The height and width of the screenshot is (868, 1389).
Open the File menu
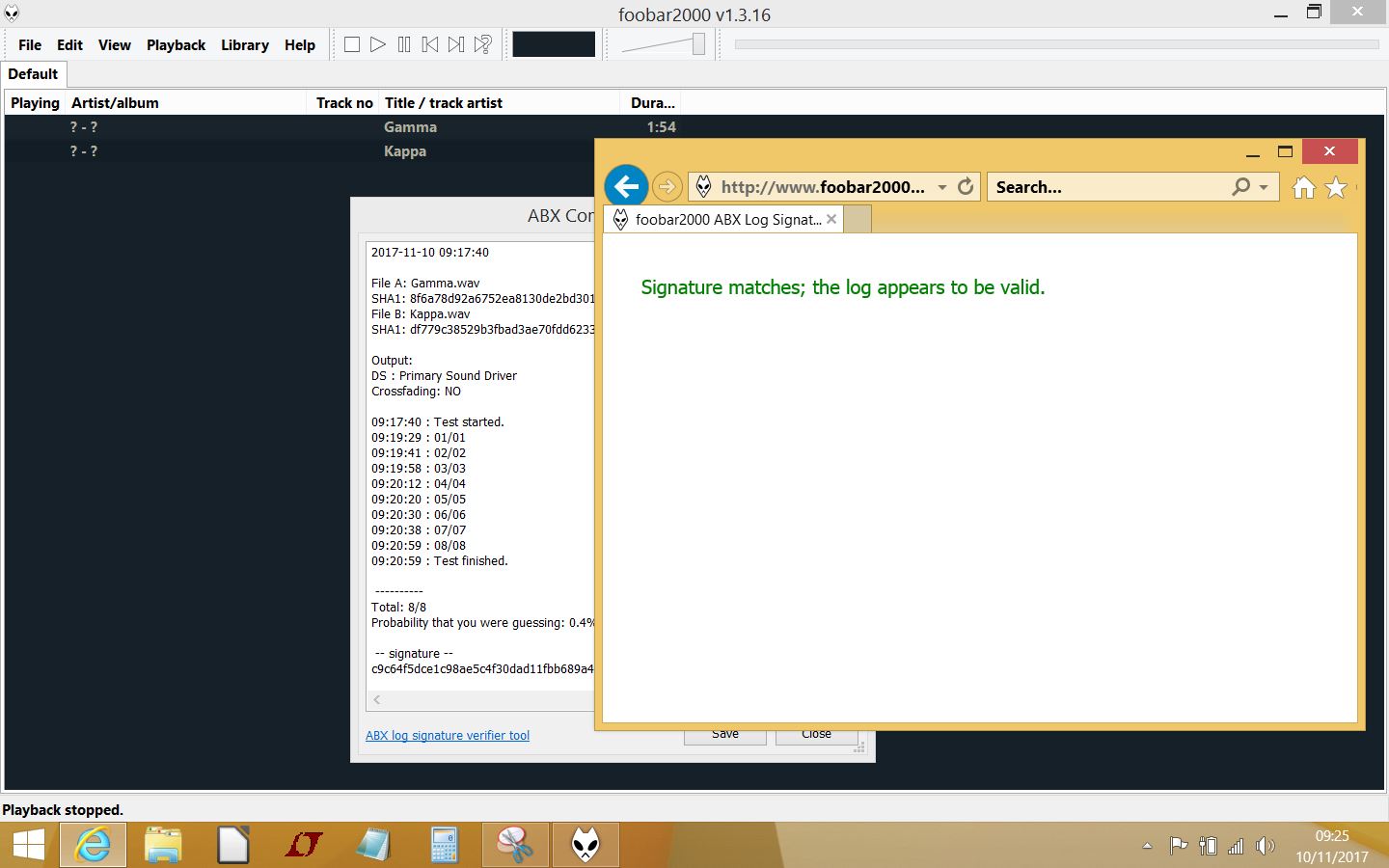point(30,45)
